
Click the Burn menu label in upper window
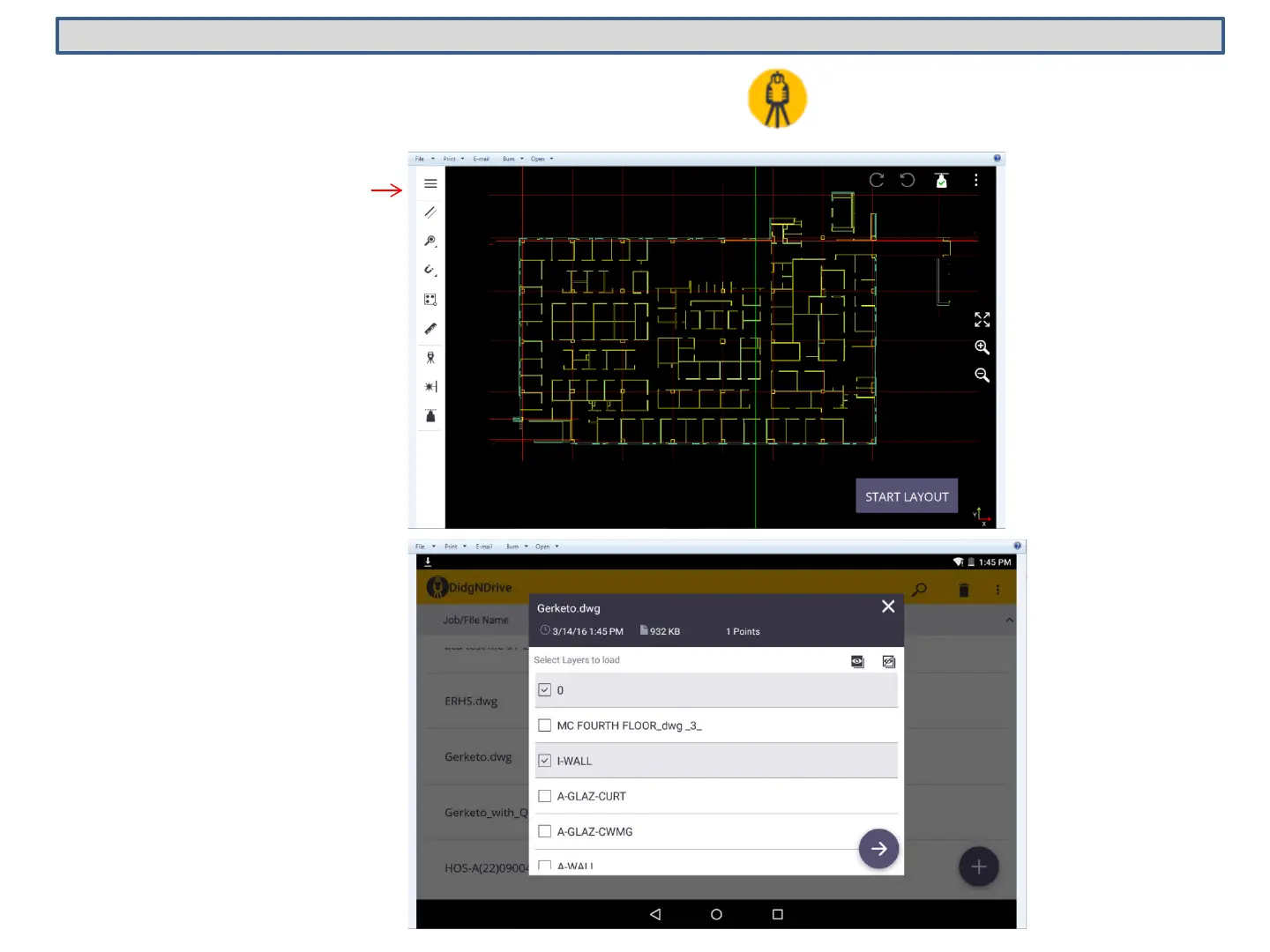pyautogui.click(x=509, y=159)
